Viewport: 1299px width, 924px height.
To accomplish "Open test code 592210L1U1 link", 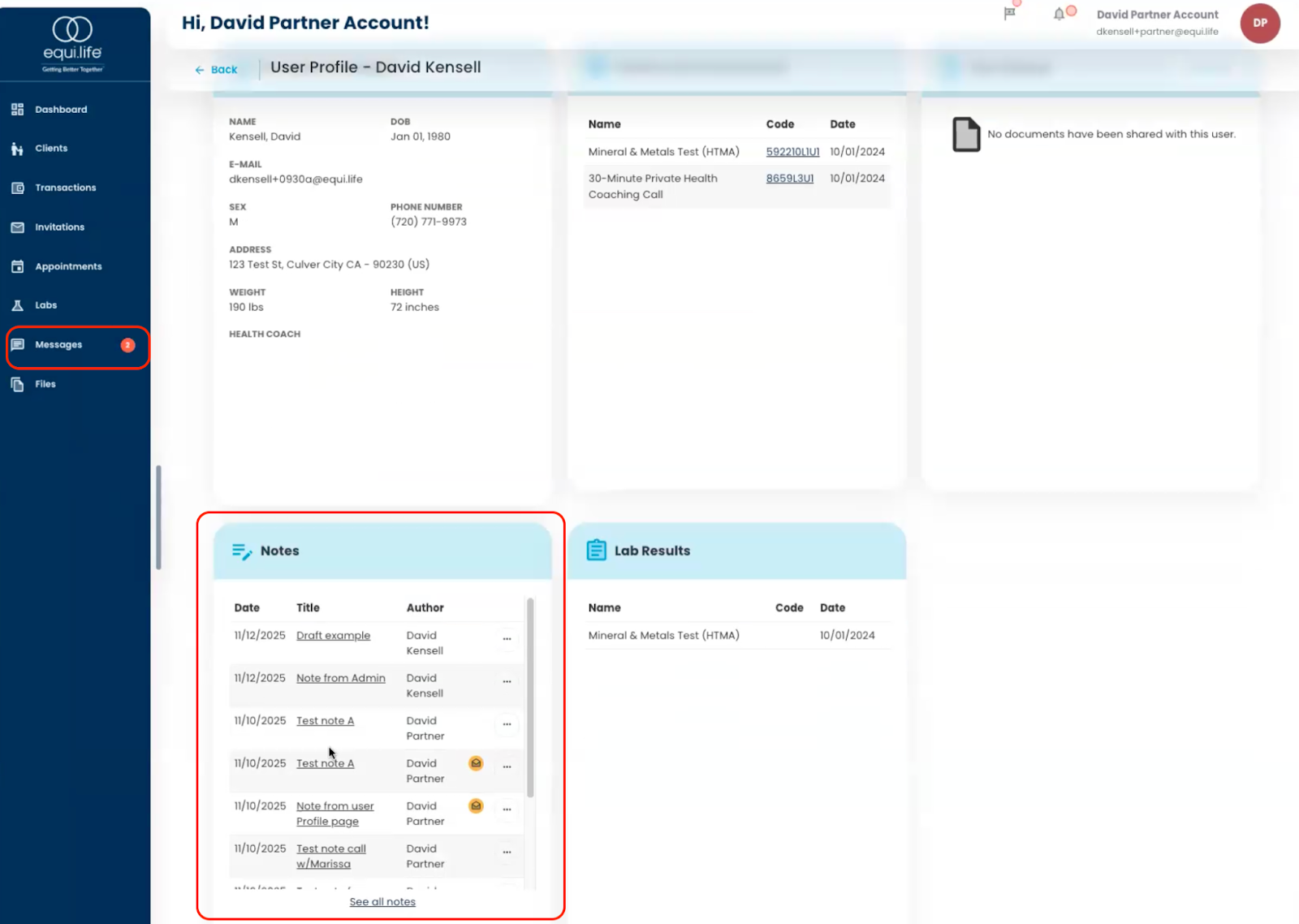I will pyautogui.click(x=792, y=152).
